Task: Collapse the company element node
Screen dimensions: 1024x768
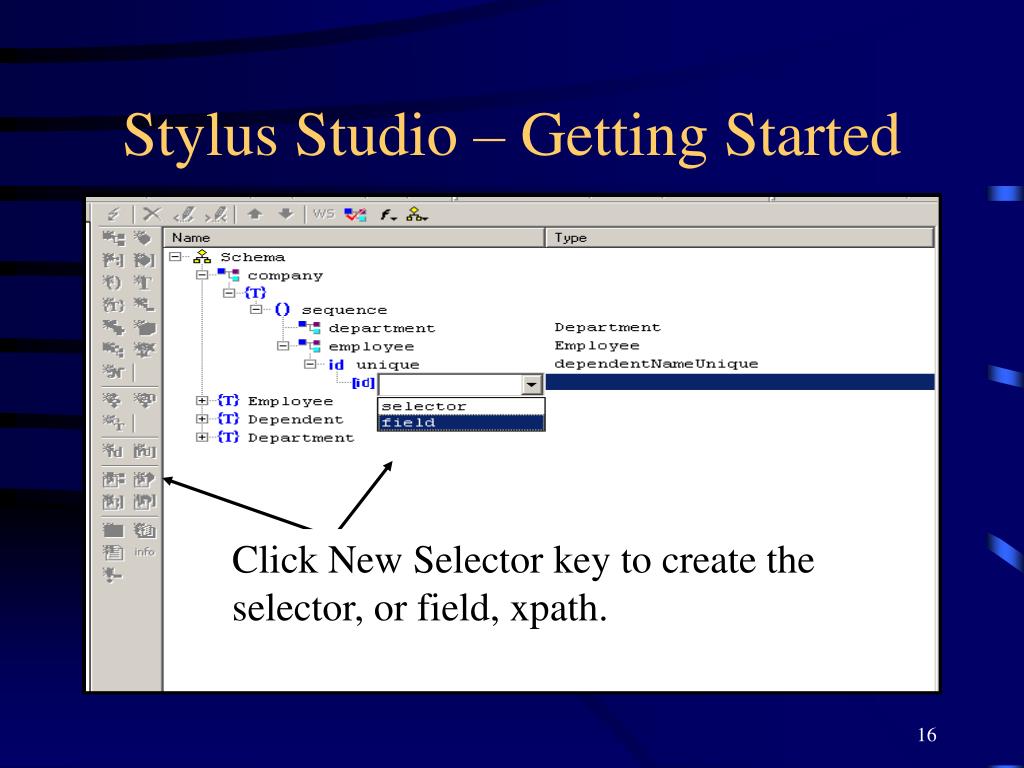Action: [x=202, y=275]
